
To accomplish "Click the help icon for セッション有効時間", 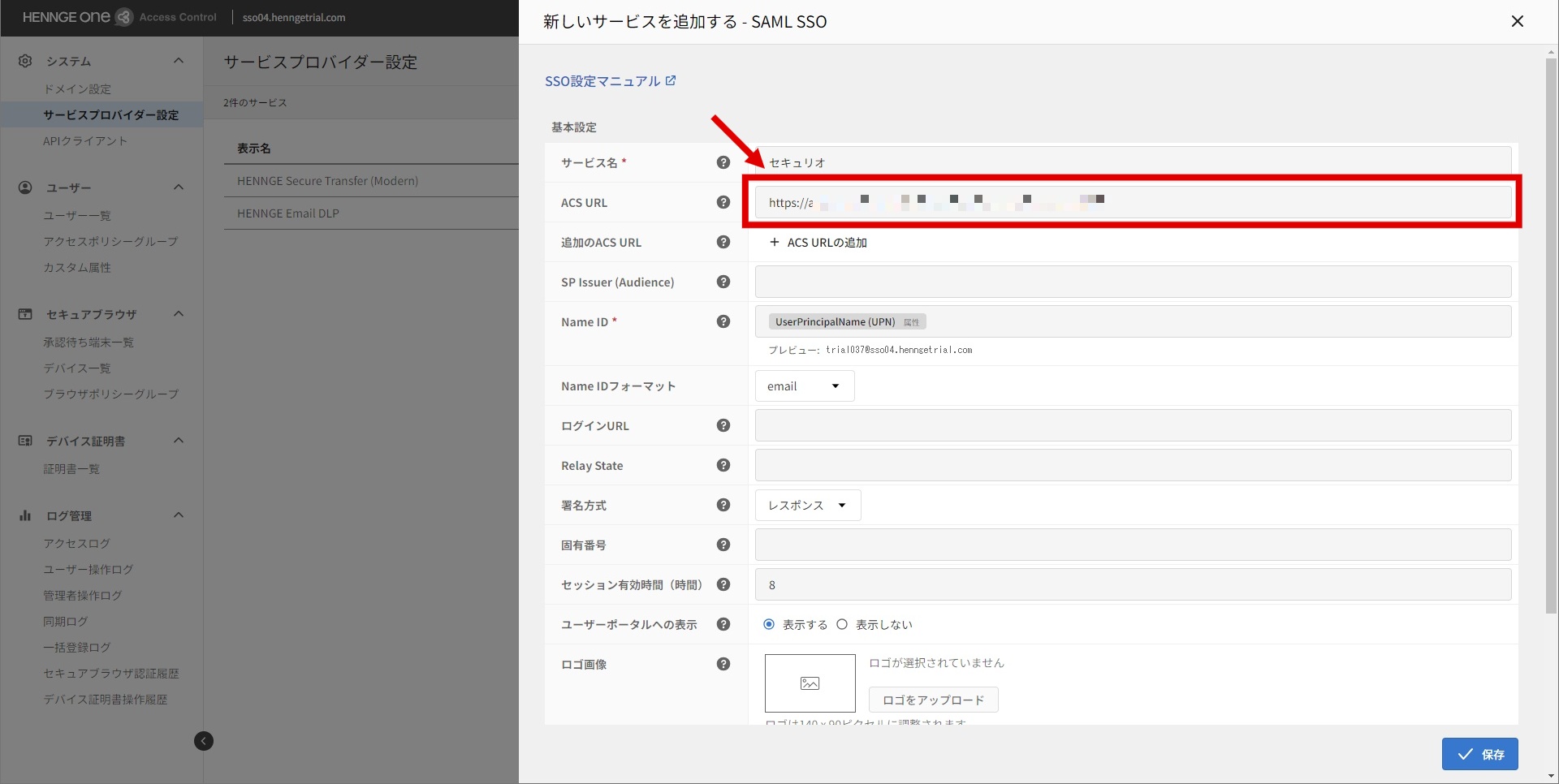I will (723, 584).
